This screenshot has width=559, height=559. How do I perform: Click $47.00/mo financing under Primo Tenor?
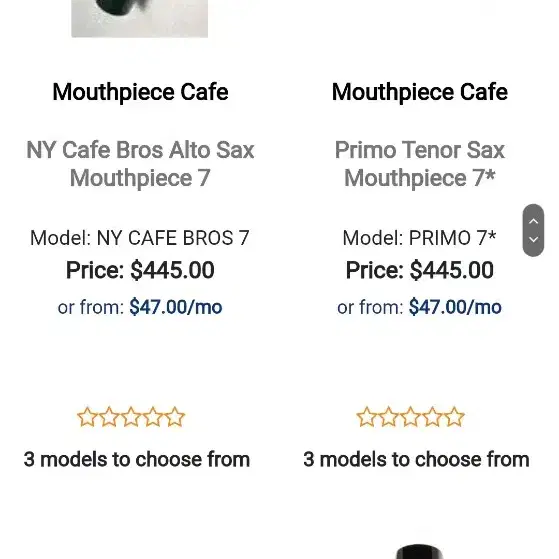(455, 307)
